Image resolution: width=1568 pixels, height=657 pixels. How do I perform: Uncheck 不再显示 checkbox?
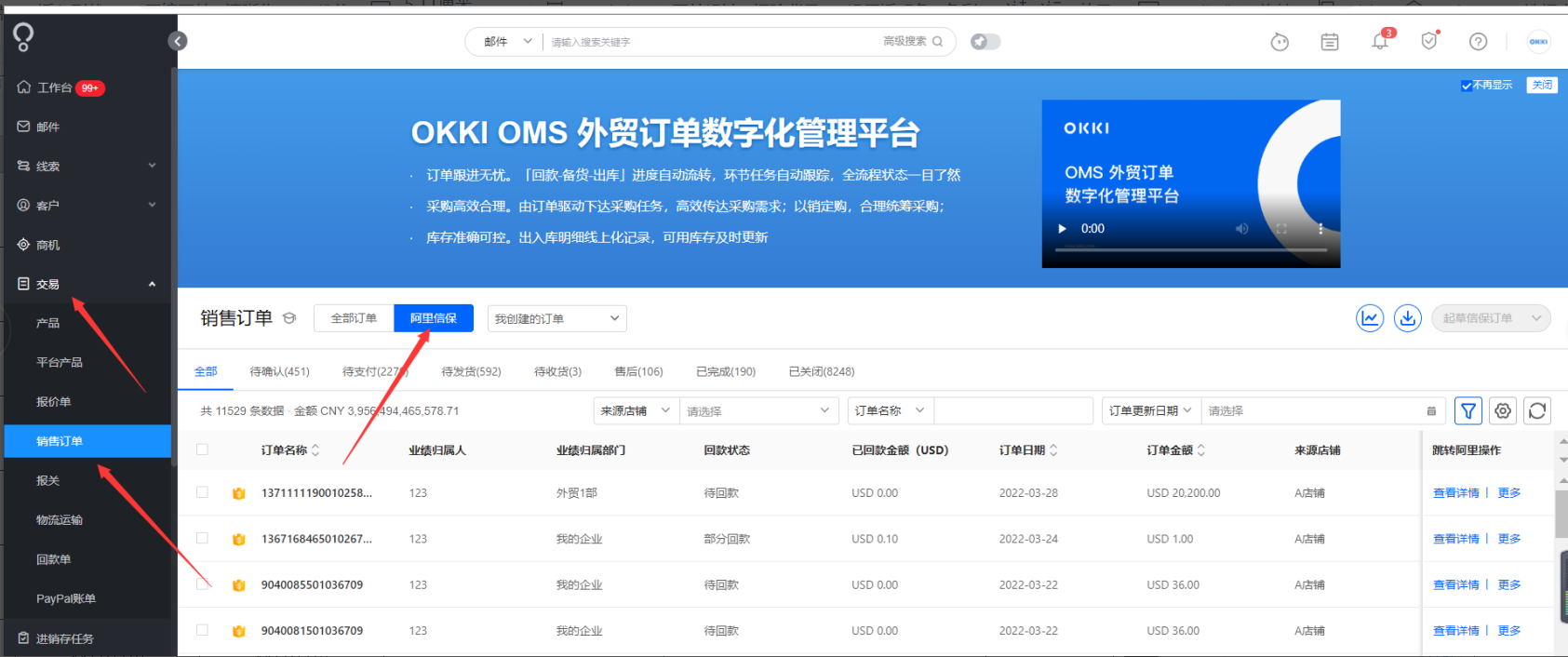click(x=1467, y=86)
